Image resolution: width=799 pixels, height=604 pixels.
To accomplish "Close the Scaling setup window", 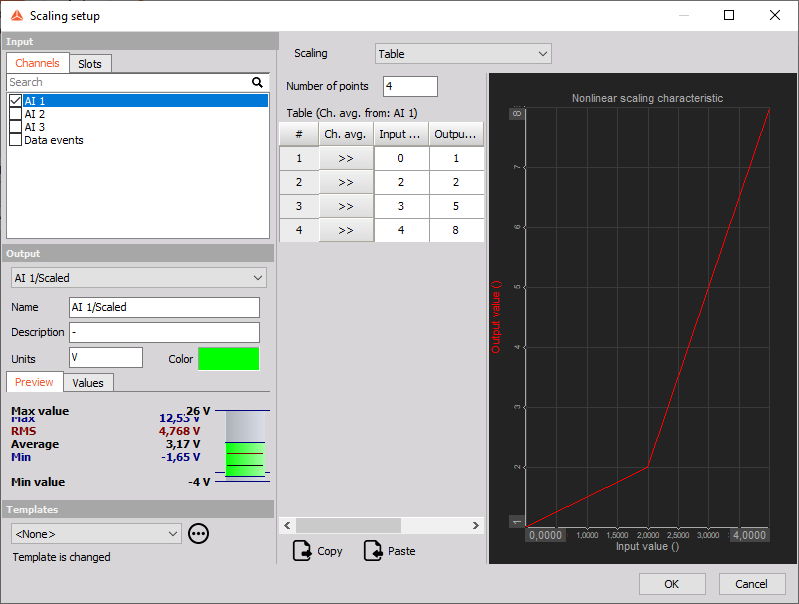I will point(775,15).
